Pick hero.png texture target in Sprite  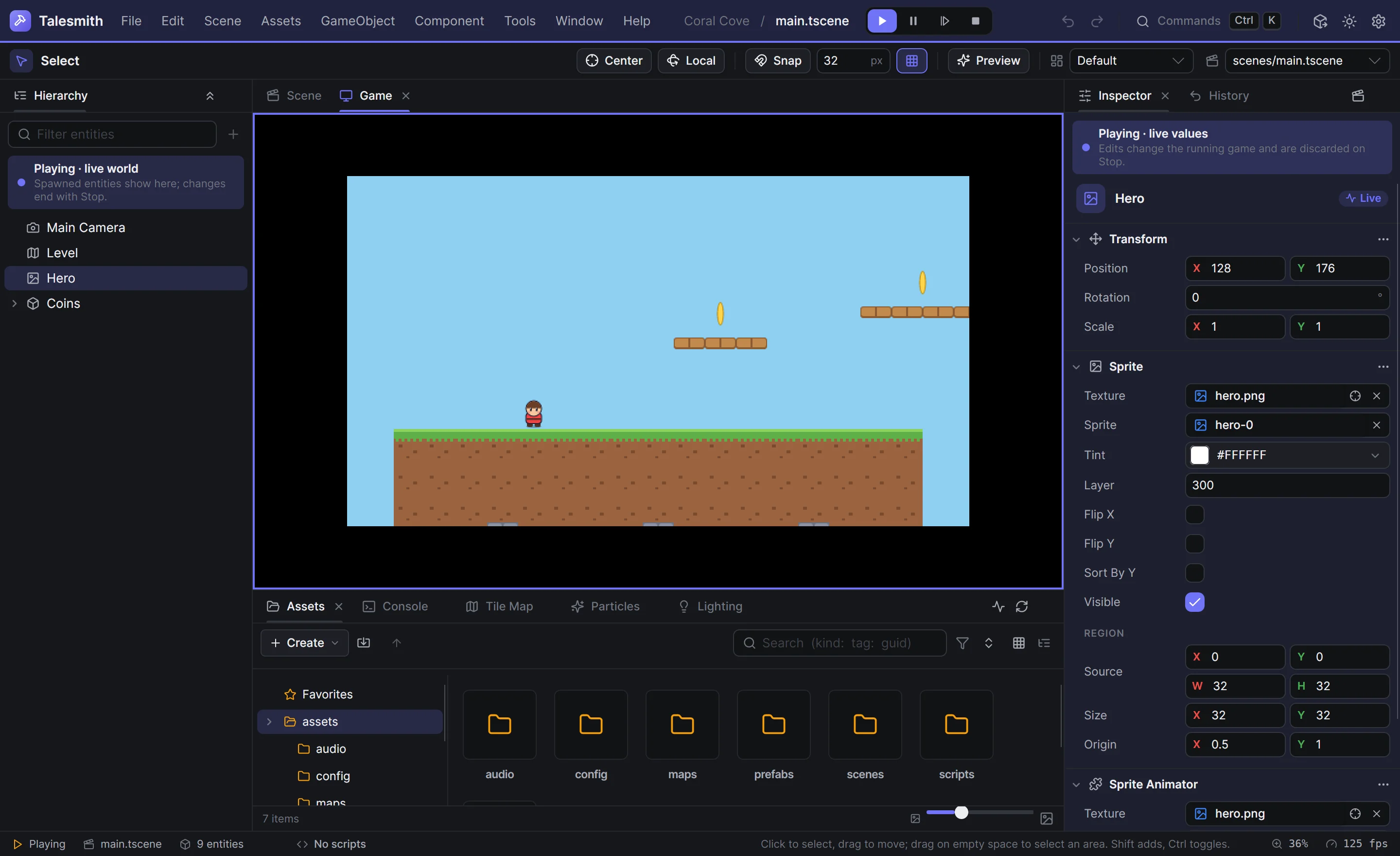[x=1354, y=395]
